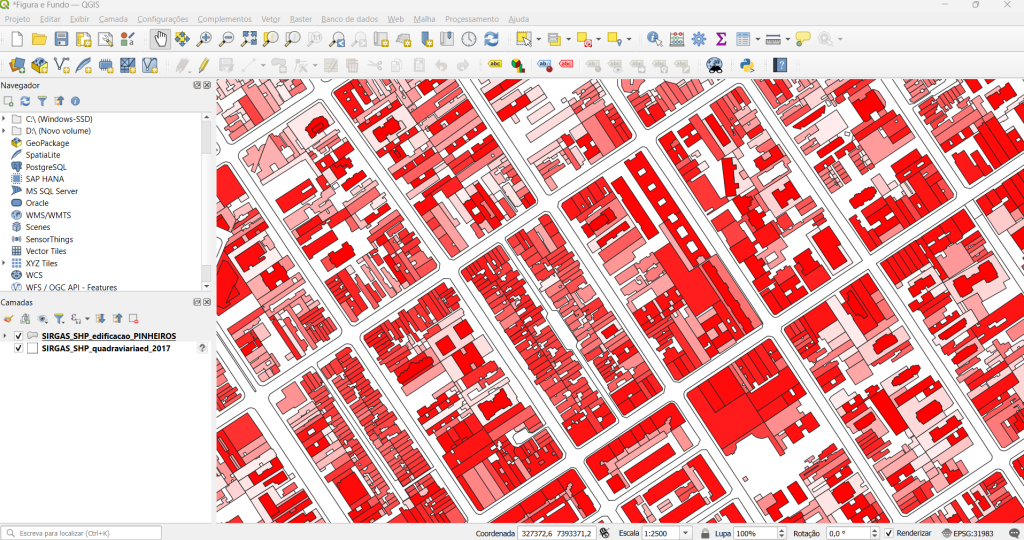This screenshot has height=540, width=1024.
Task: Open the binoculars globe plugin icon
Action: (714, 65)
